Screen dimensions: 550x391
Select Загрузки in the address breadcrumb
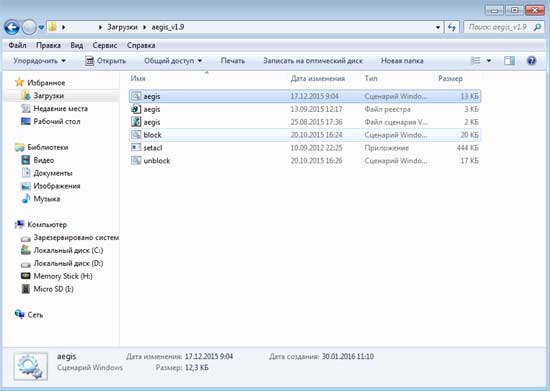(x=122, y=27)
